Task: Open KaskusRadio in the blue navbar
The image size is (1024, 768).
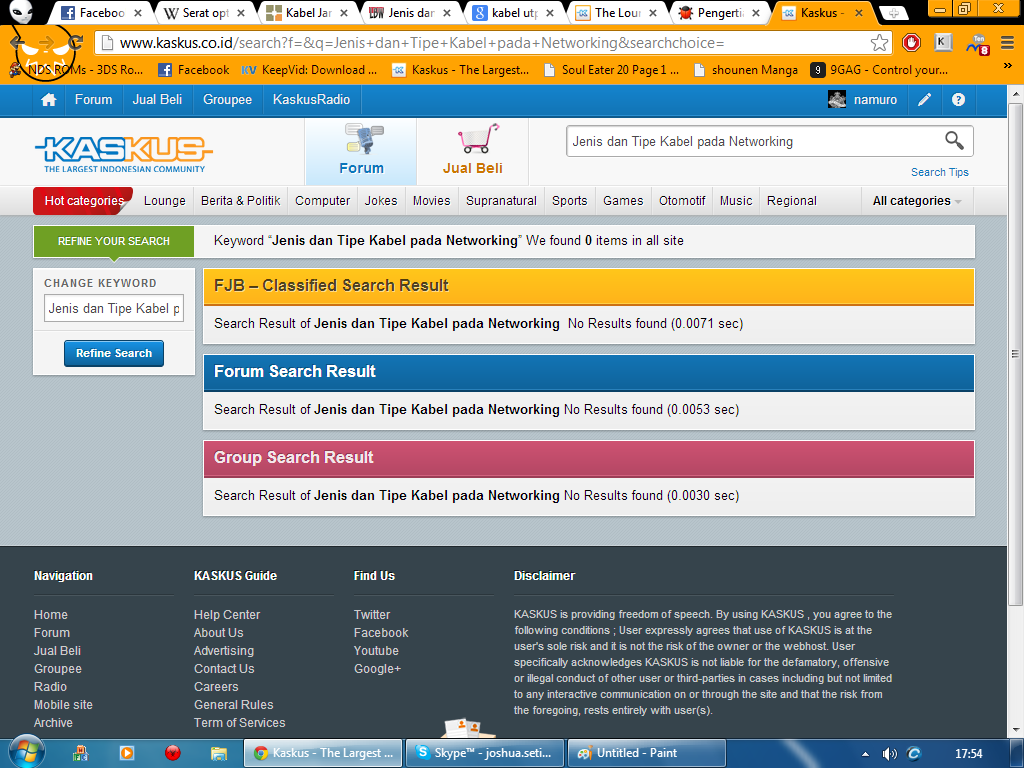Action: (x=312, y=100)
